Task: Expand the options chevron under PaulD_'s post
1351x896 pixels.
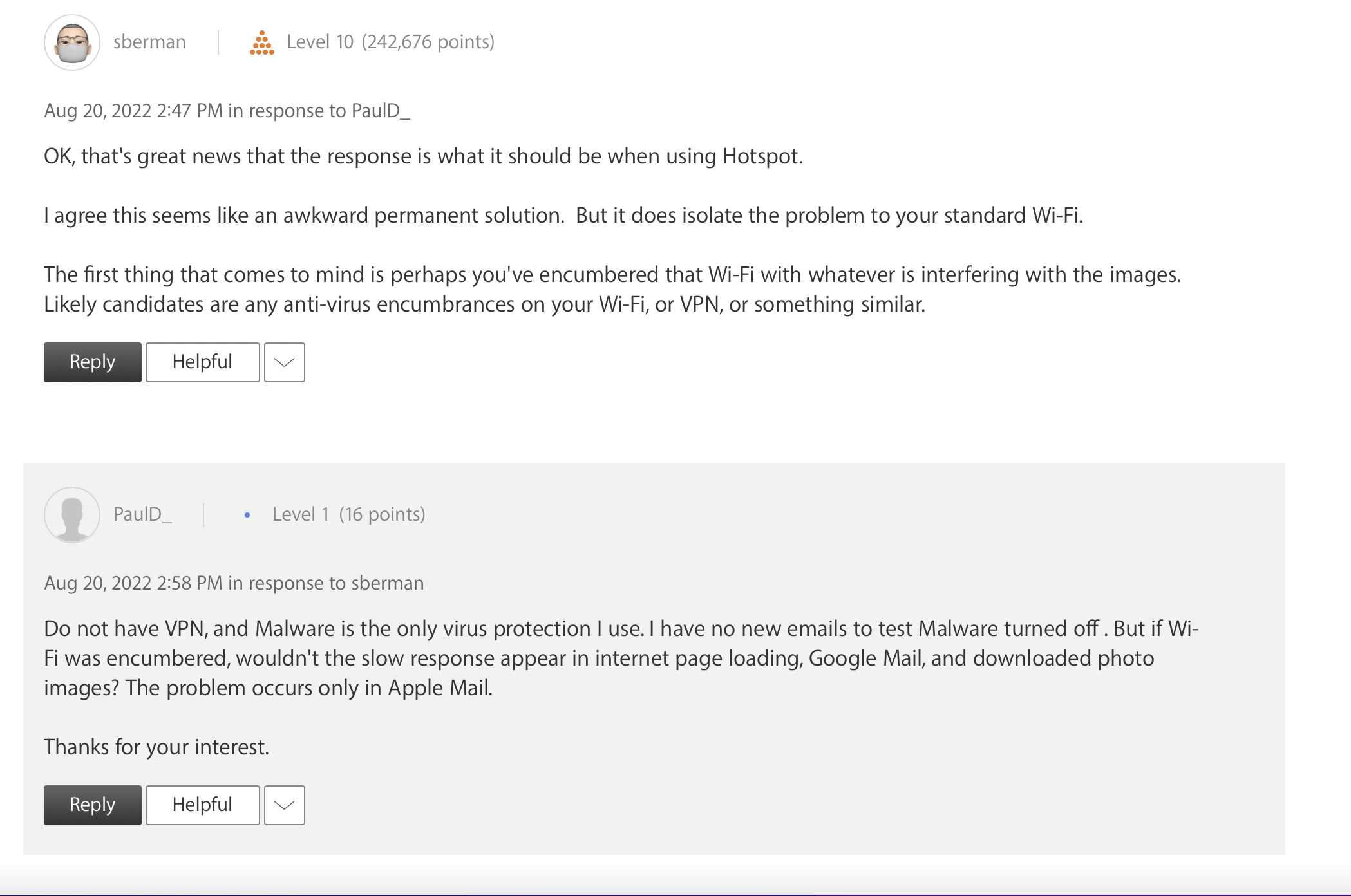Action: point(284,805)
